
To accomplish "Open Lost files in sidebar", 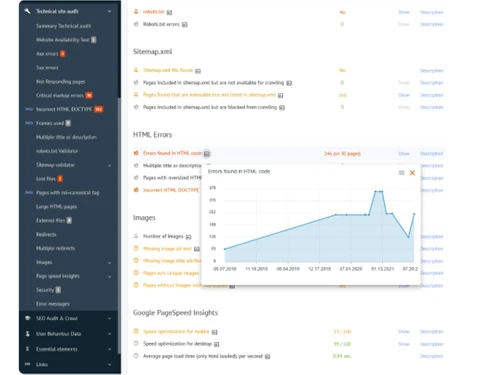I will (46, 179).
